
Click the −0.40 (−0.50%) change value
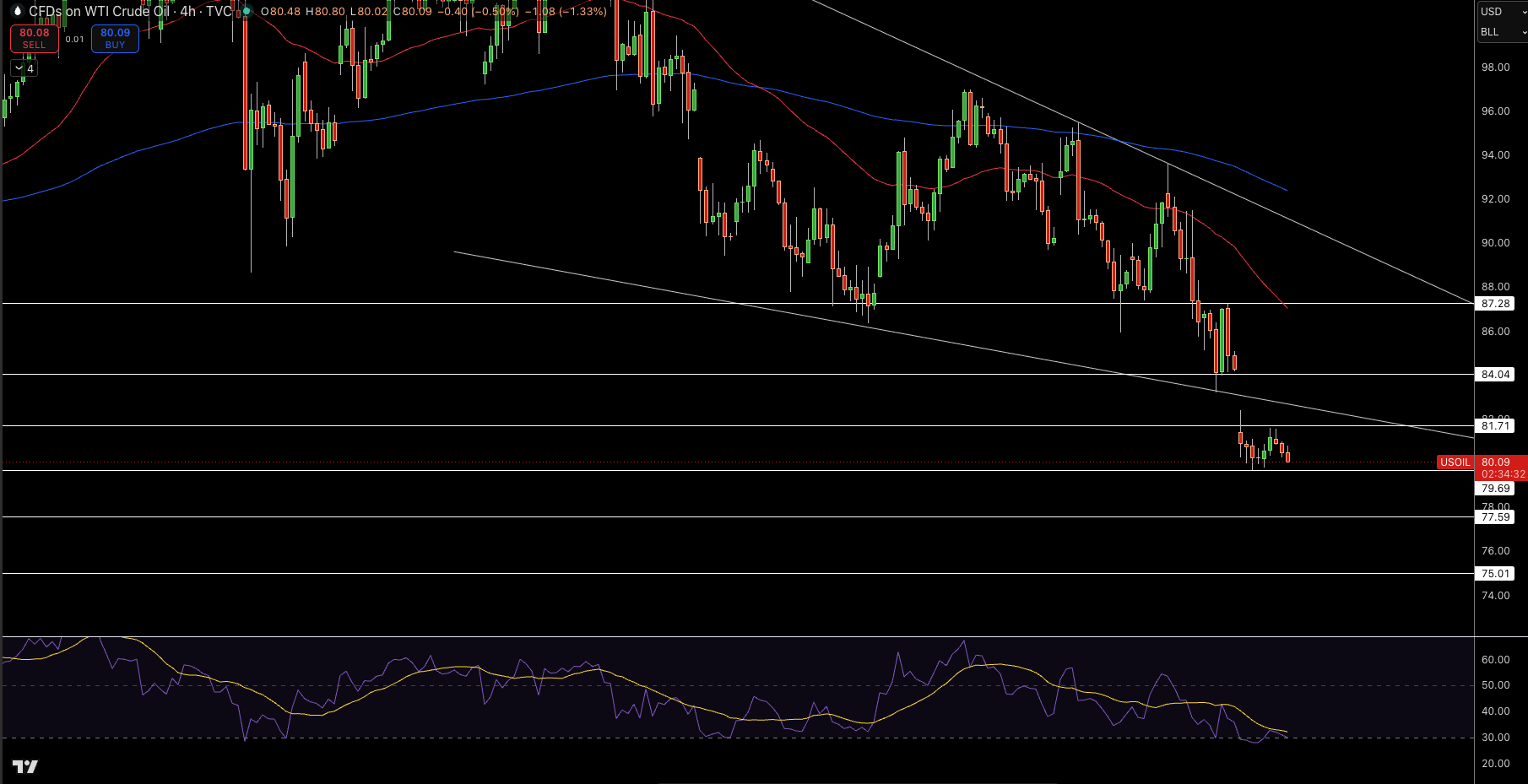[x=477, y=12]
